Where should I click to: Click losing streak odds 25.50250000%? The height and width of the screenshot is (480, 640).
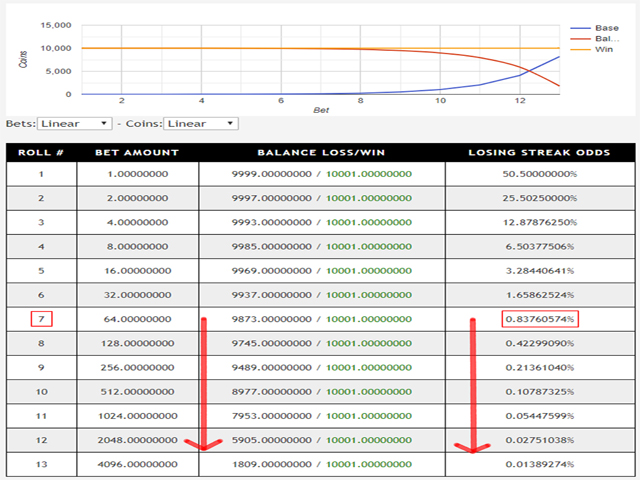coord(540,198)
